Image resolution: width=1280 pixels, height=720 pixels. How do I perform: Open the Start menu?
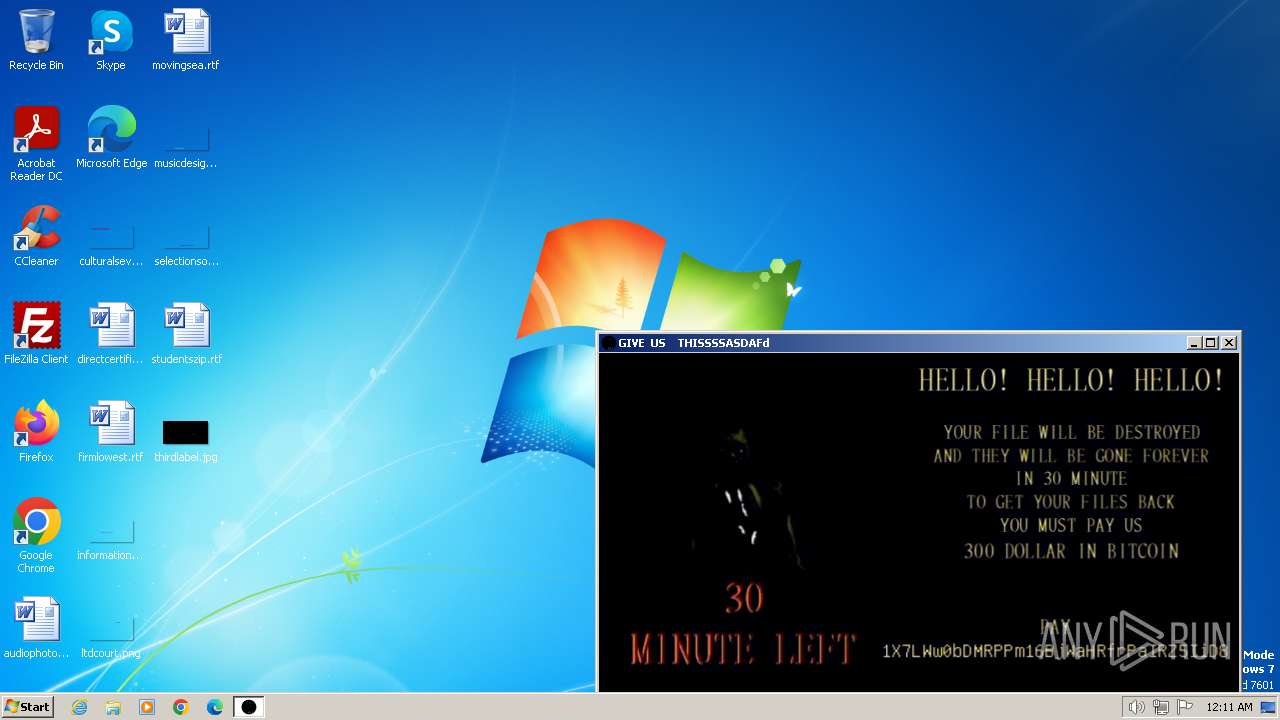[x=28, y=707]
